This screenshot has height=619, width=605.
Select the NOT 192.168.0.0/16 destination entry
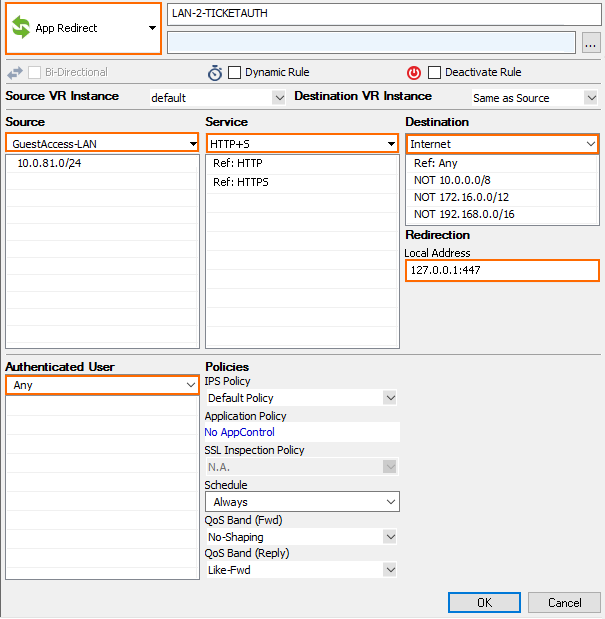pyautogui.click(x=502, y=214)
